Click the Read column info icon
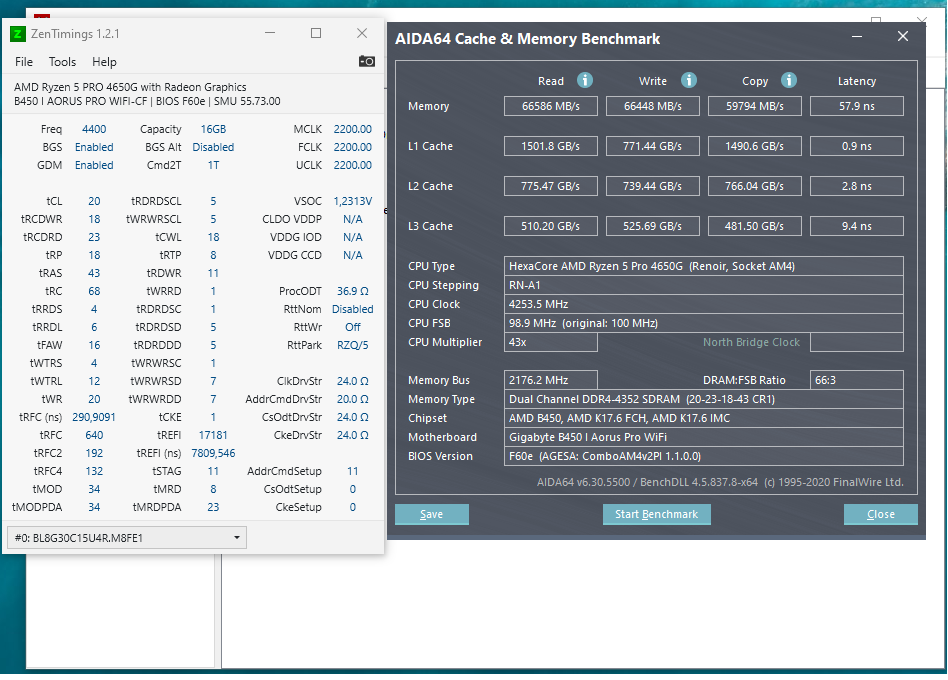 (x=585, y=80)
